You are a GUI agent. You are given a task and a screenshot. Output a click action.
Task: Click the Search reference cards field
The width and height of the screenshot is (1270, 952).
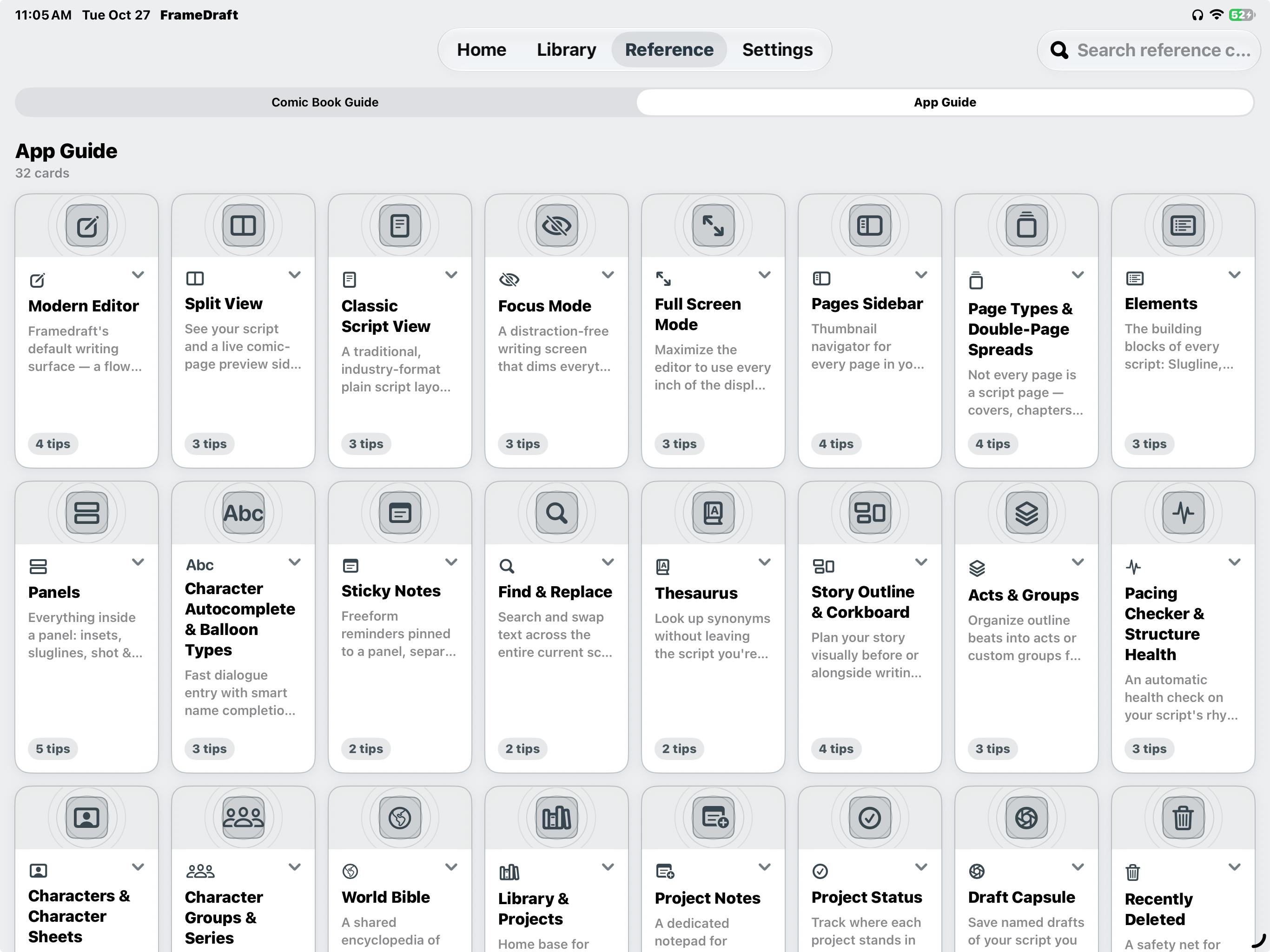[1149, 51]
